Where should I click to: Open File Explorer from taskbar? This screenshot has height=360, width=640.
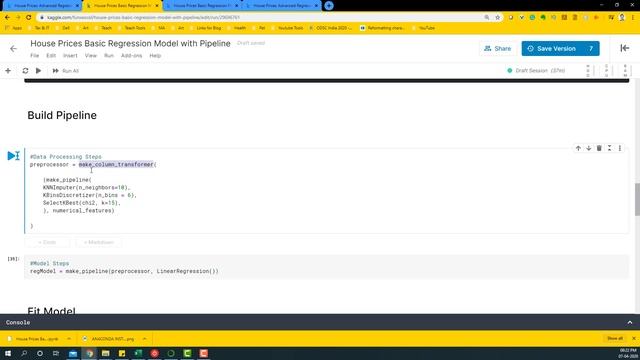tap(105, 353)
